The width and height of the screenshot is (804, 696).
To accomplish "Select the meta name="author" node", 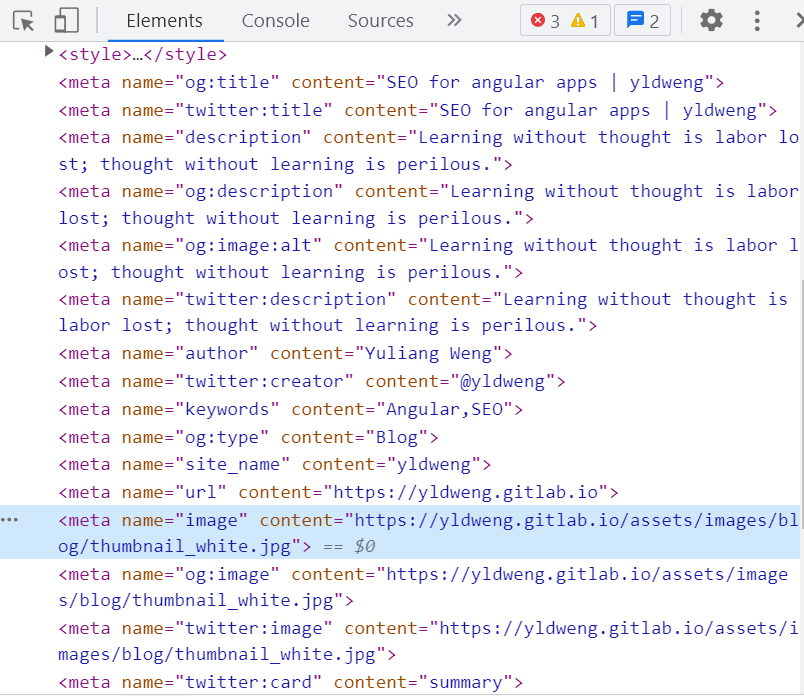I will pyautogui.click(x=285, y=353).
